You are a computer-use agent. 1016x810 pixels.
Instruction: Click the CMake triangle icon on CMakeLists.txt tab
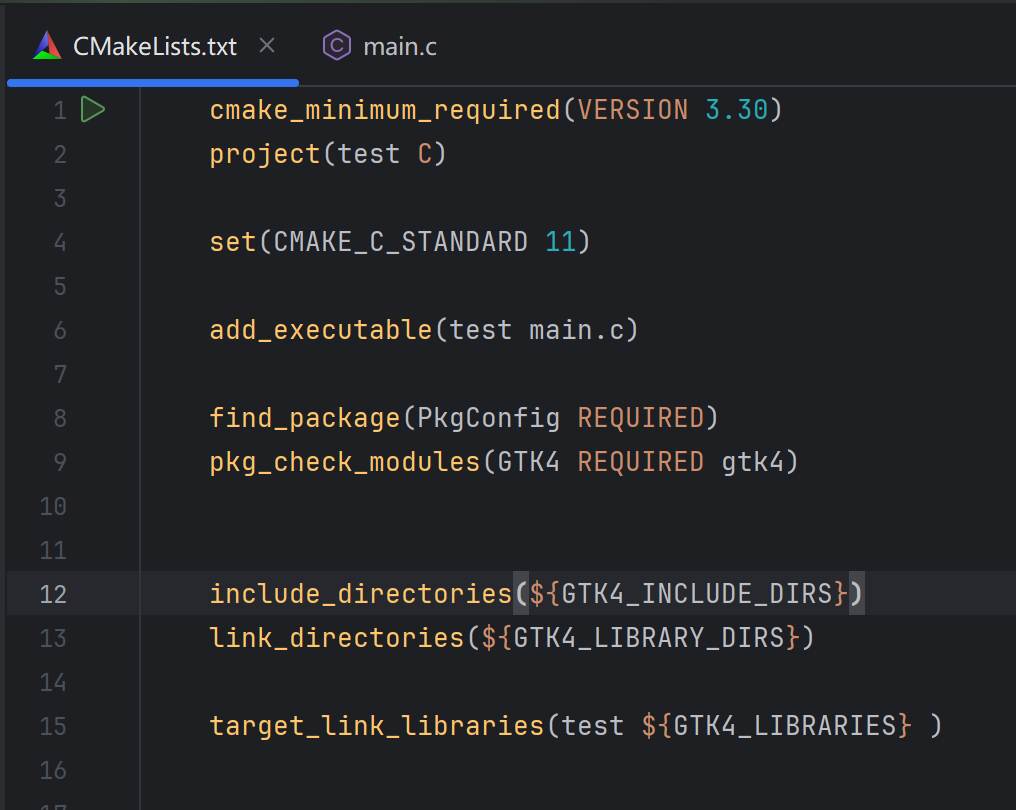(x=46, y=46)
